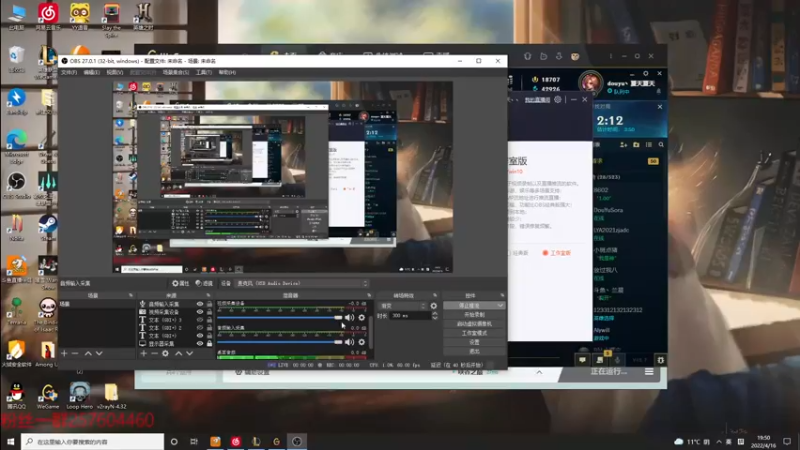
Task: Expand stop streaming button dropdown arrow
Action: point(500,306)
